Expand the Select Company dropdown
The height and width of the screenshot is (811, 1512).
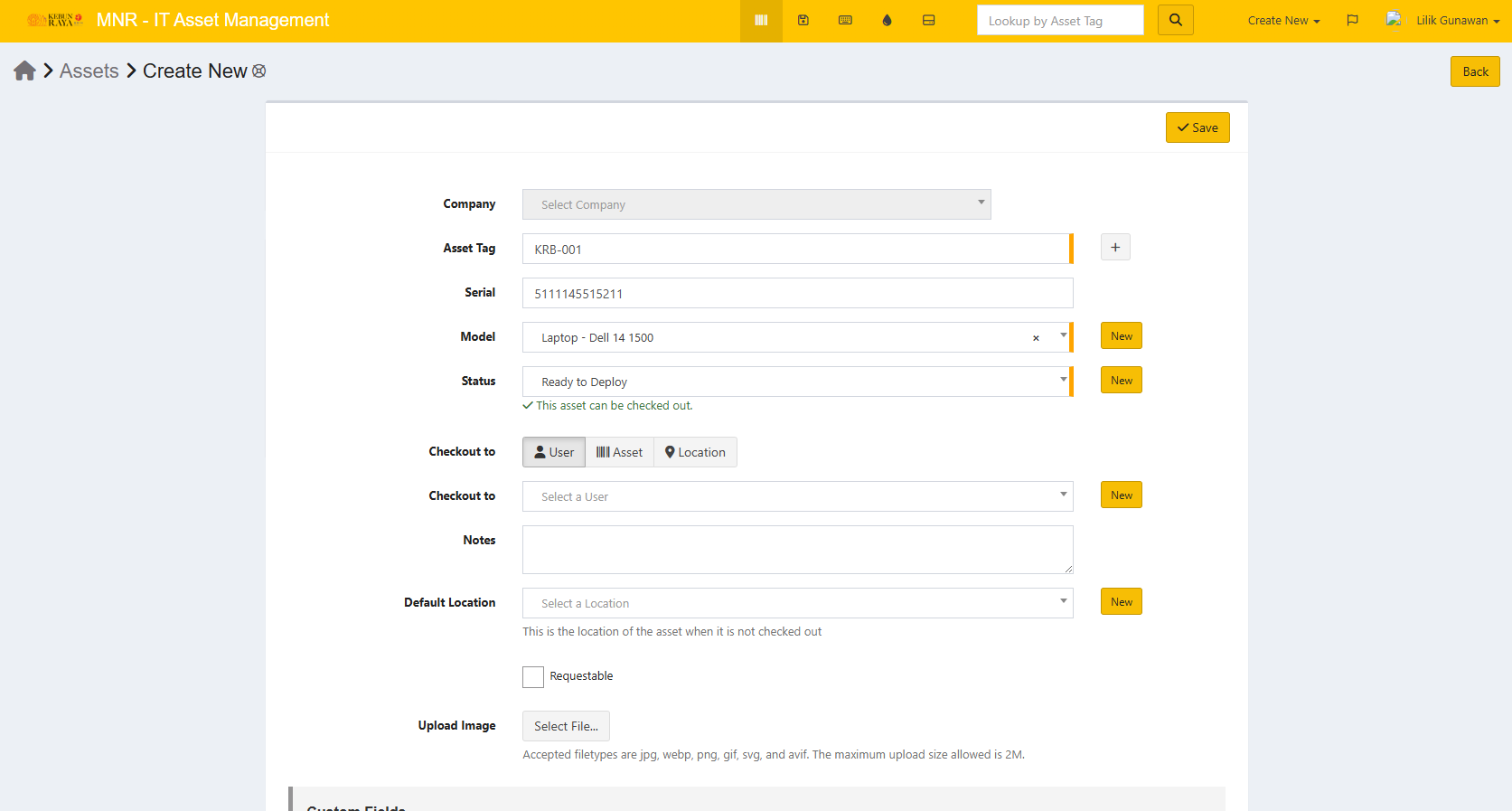tap(756, 204)
